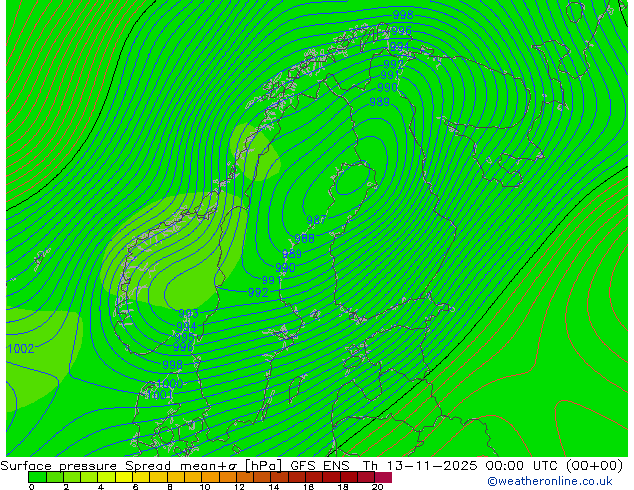
Task: Select the '13-11-2025' date text
Action: coord(432,466)
